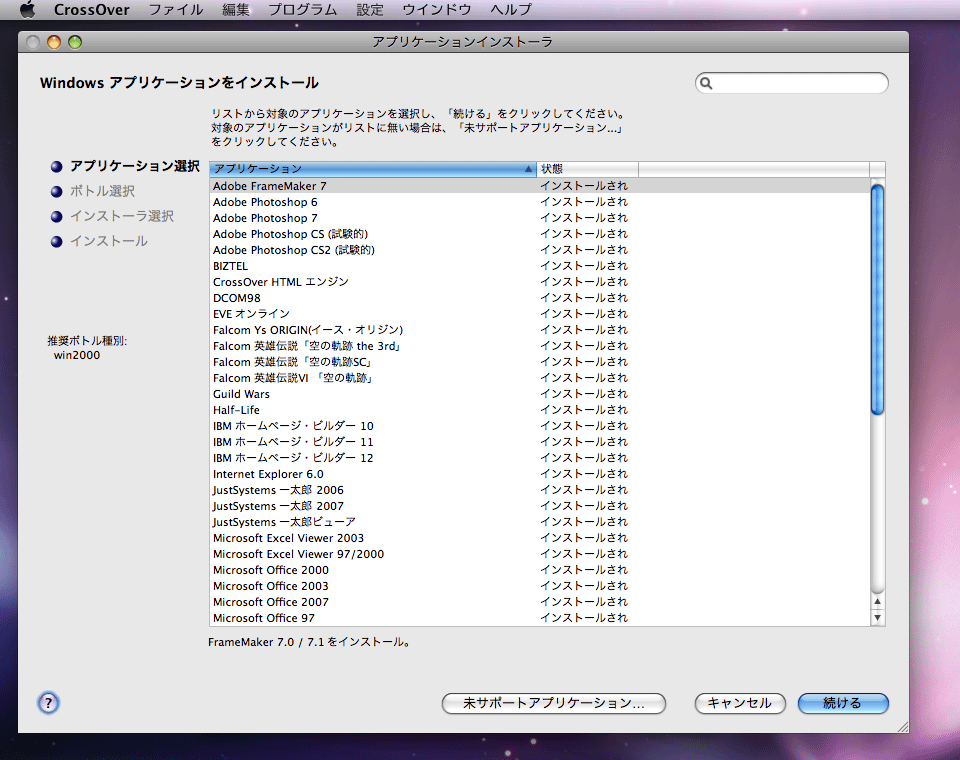960x760 pixels.
Task: Click the 続ける button
Action: click(842, 703)
